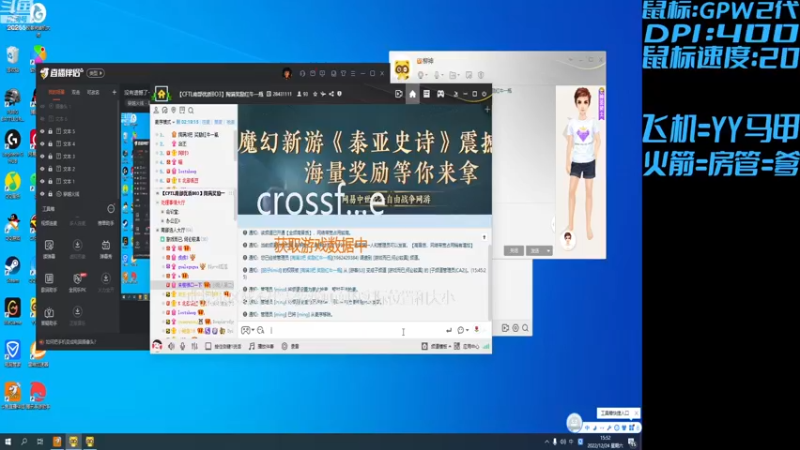Open Windows taskbar search

click(24, 441)
